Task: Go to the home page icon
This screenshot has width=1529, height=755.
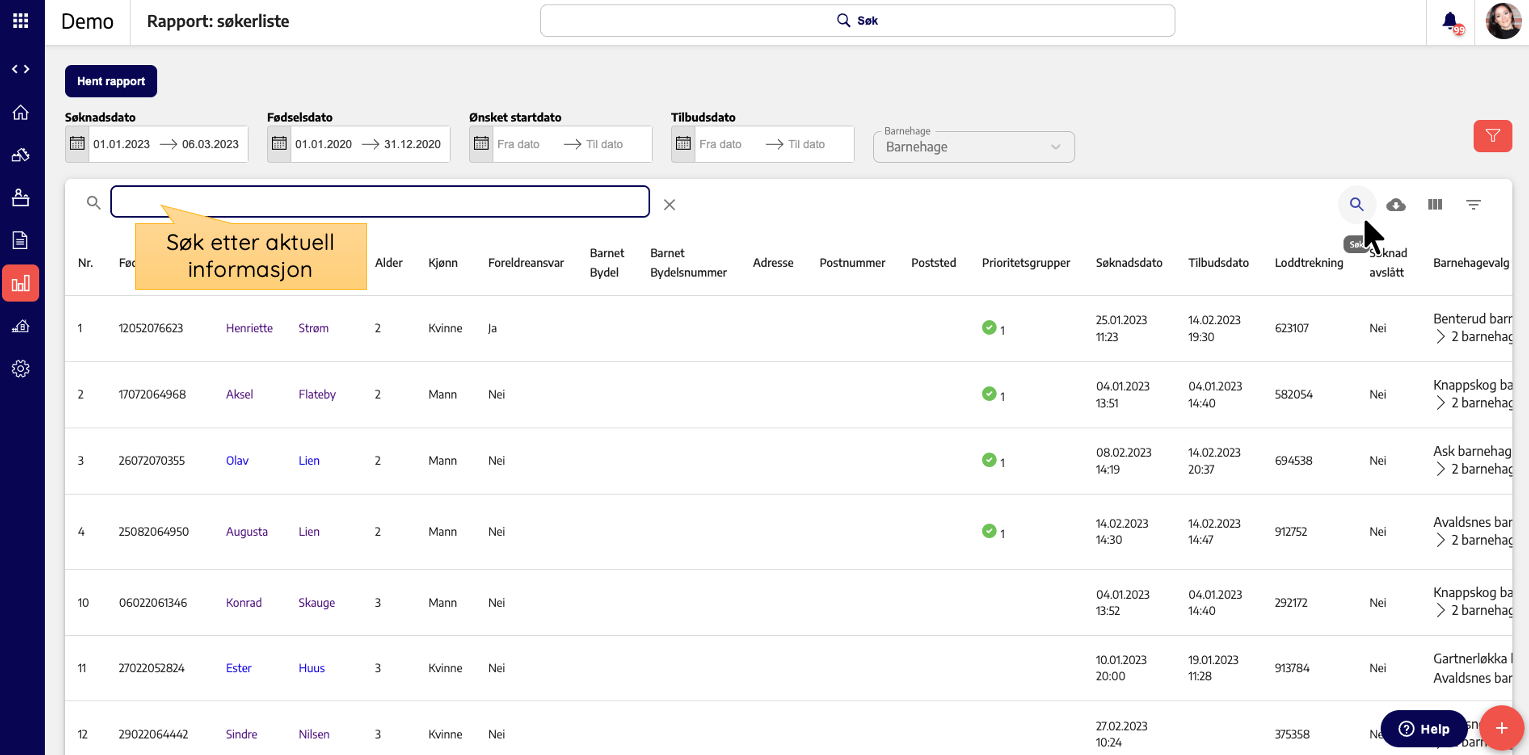Action: point(20,112)
